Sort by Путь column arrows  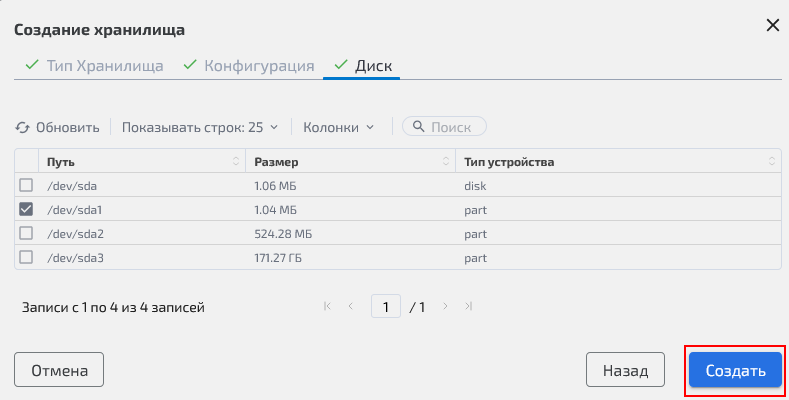coord(237,161)
